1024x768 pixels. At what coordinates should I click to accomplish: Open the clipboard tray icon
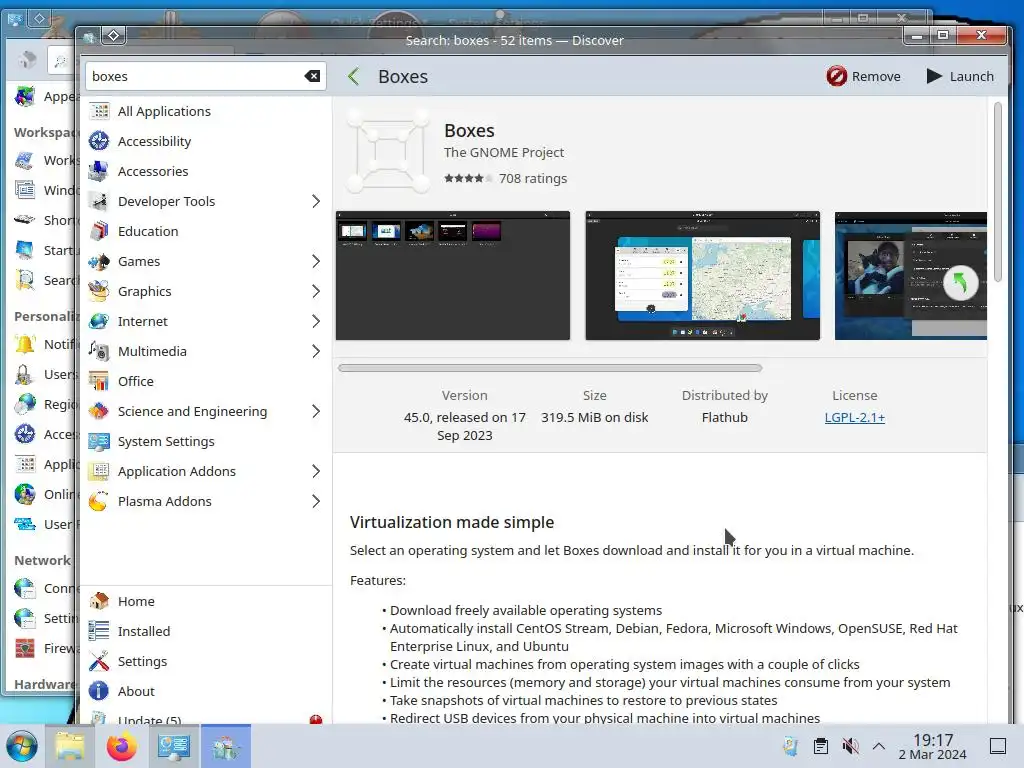821,746
